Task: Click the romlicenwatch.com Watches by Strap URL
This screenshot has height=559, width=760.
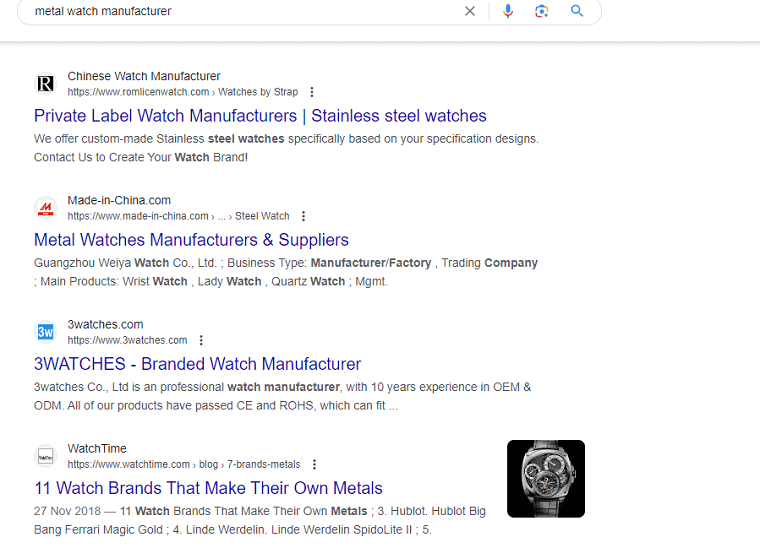Action: (183, 92)
